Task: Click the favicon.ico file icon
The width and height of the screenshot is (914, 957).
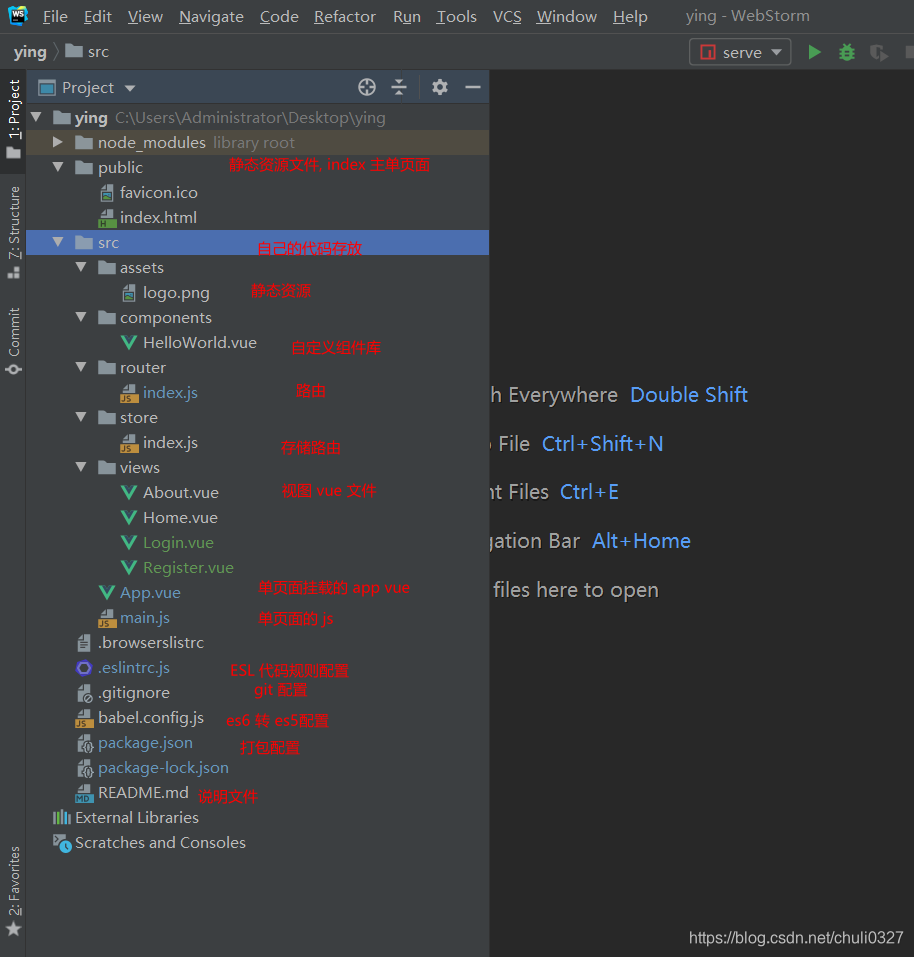Action: pos(107,193)
